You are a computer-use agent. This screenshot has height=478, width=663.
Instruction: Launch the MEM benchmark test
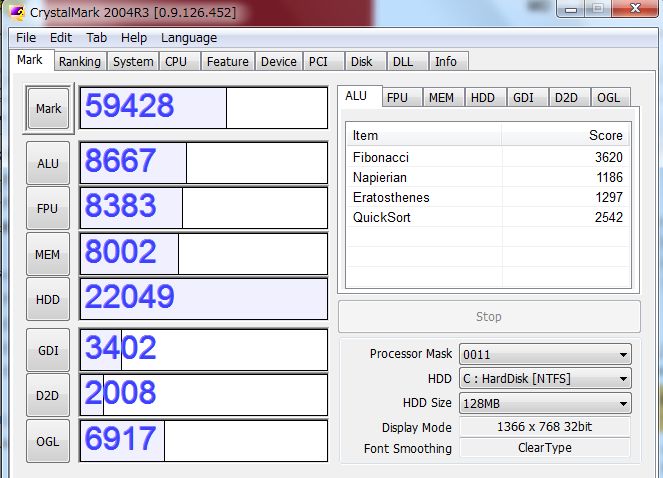point(48,255)
